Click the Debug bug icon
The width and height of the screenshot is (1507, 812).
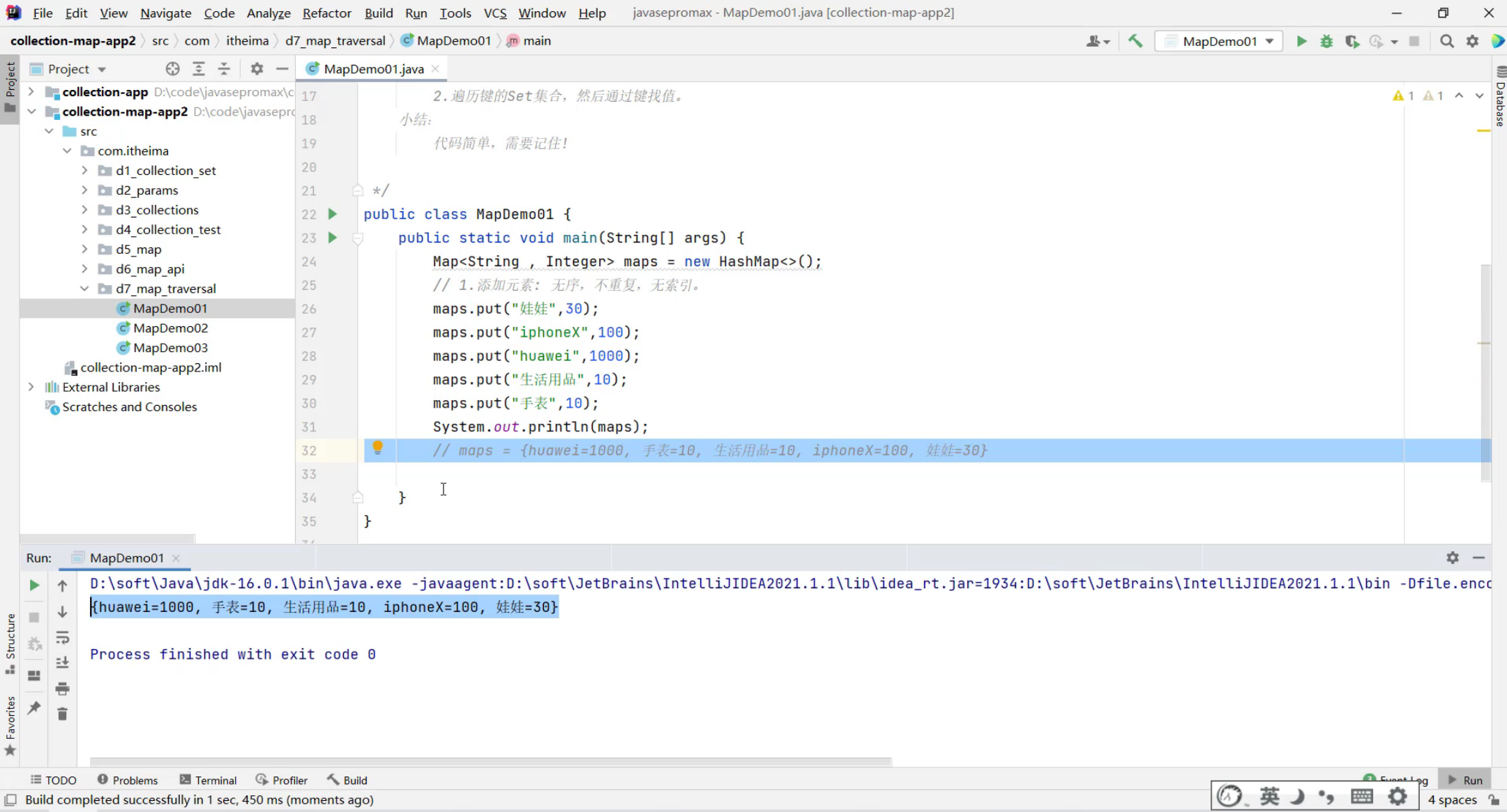click(x=1326, y=41)
